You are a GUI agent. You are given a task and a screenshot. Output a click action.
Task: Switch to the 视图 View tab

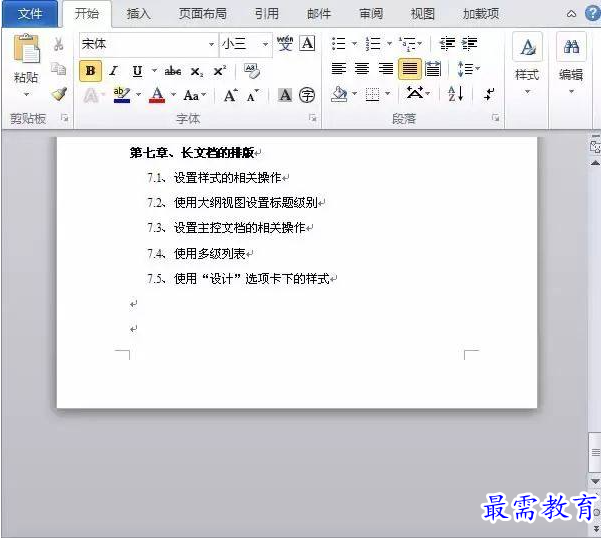pyautogui.click(x=422, y=14)
